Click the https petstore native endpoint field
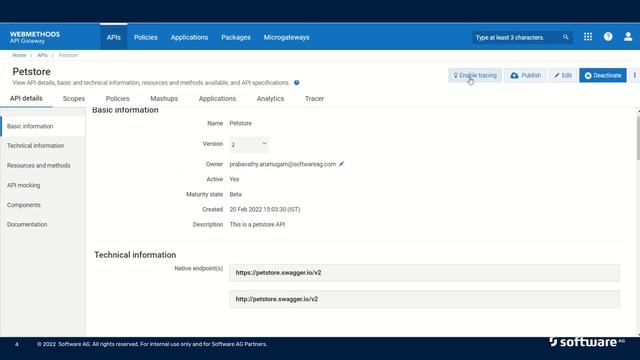This screenshot has width=640, height=360. pyautogui.click(x=424, y=273)
